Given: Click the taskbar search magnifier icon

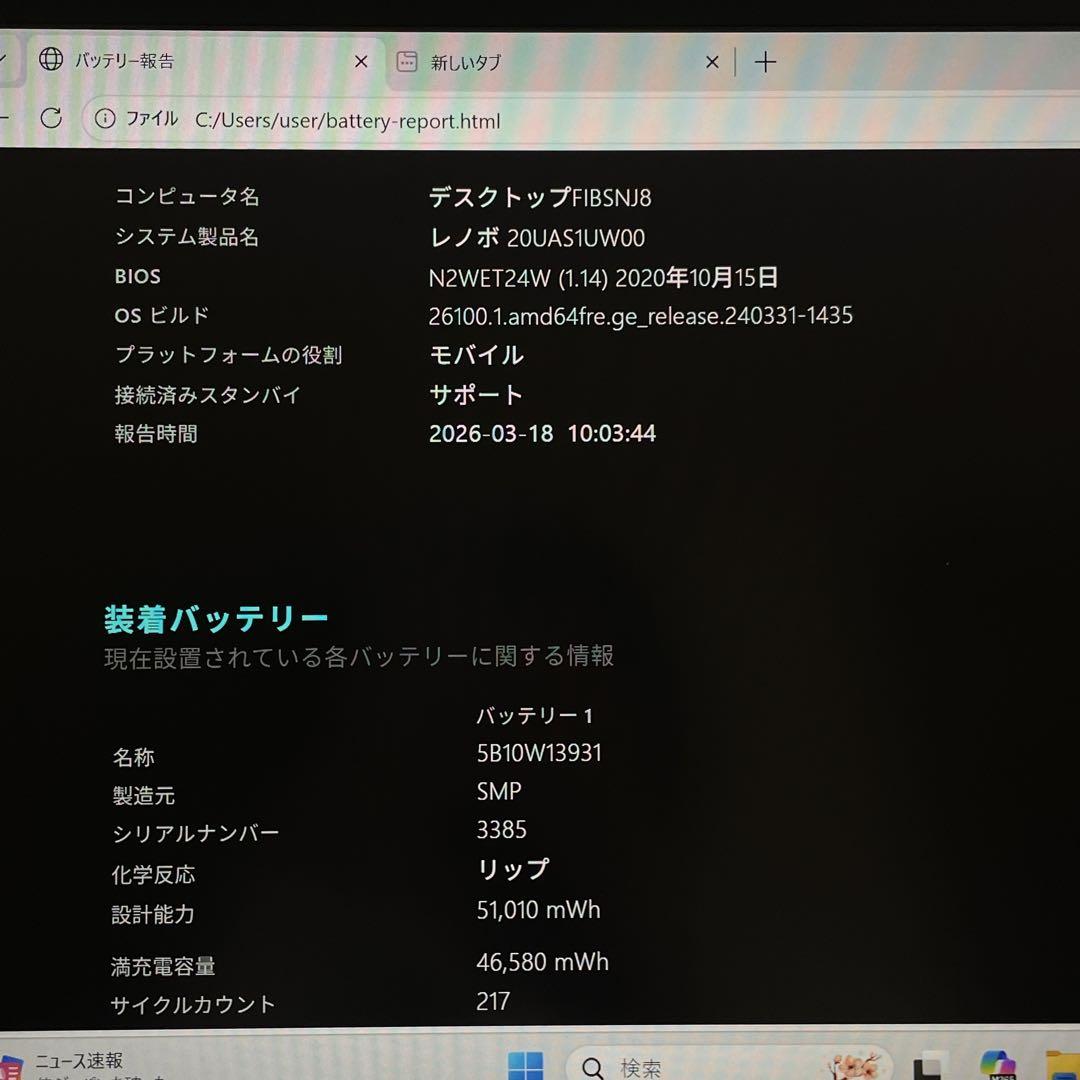Looking at the screenshot, I should (x=592, y=1068).
